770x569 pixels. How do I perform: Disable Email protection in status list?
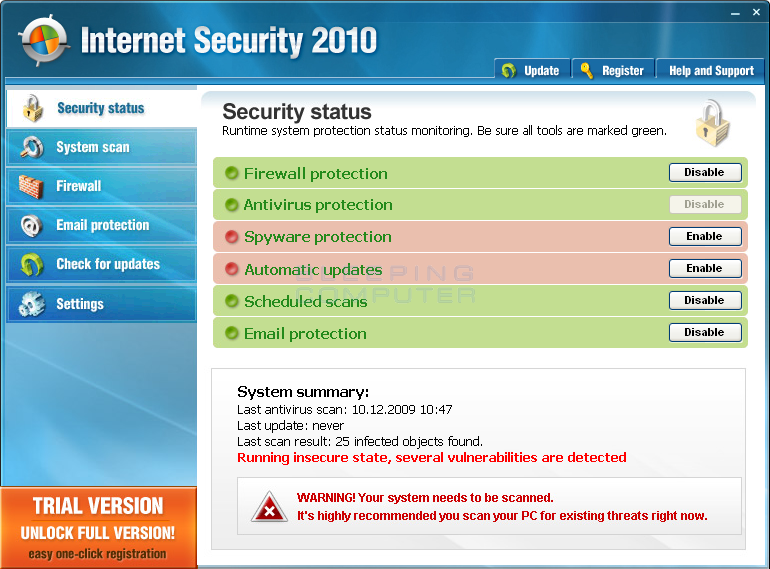coord(705,332)
